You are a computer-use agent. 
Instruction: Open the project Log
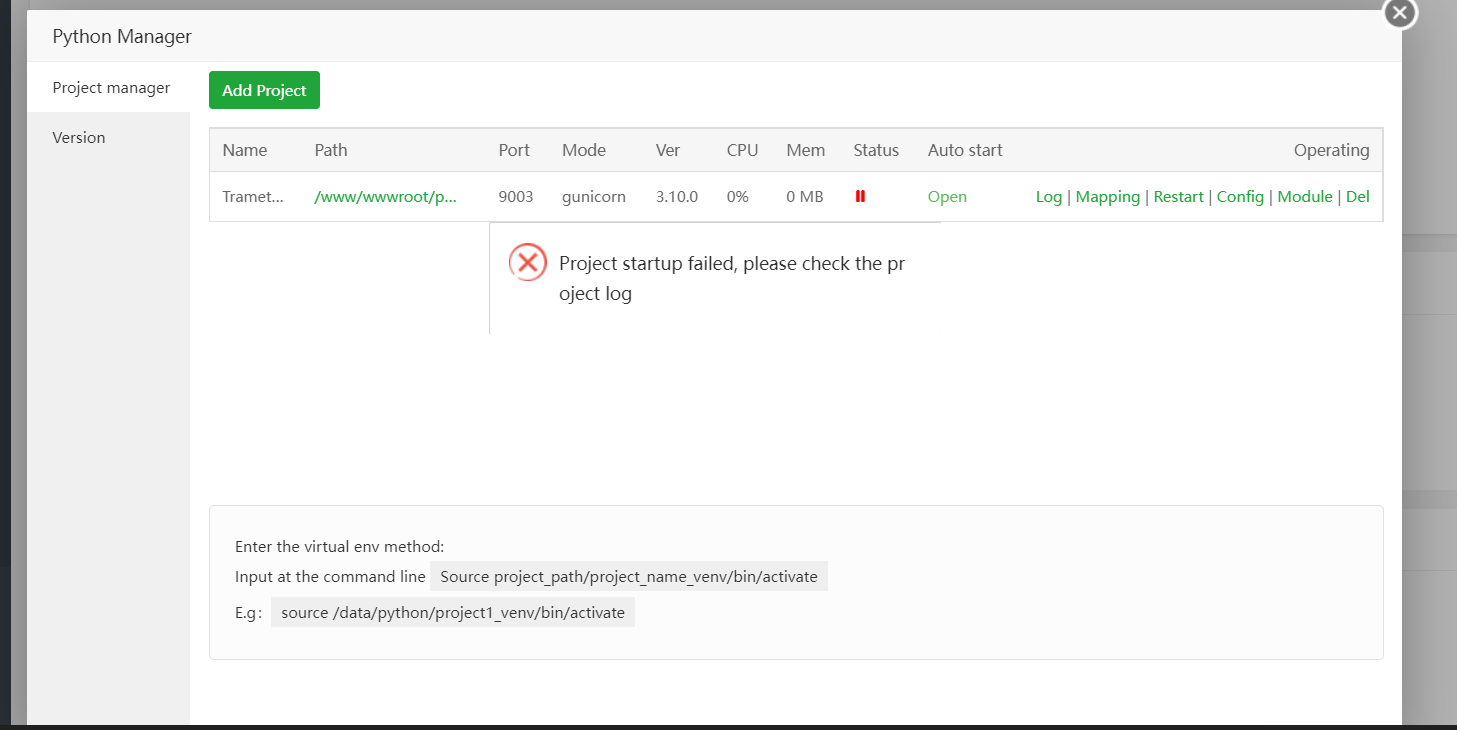(1049, 197)
